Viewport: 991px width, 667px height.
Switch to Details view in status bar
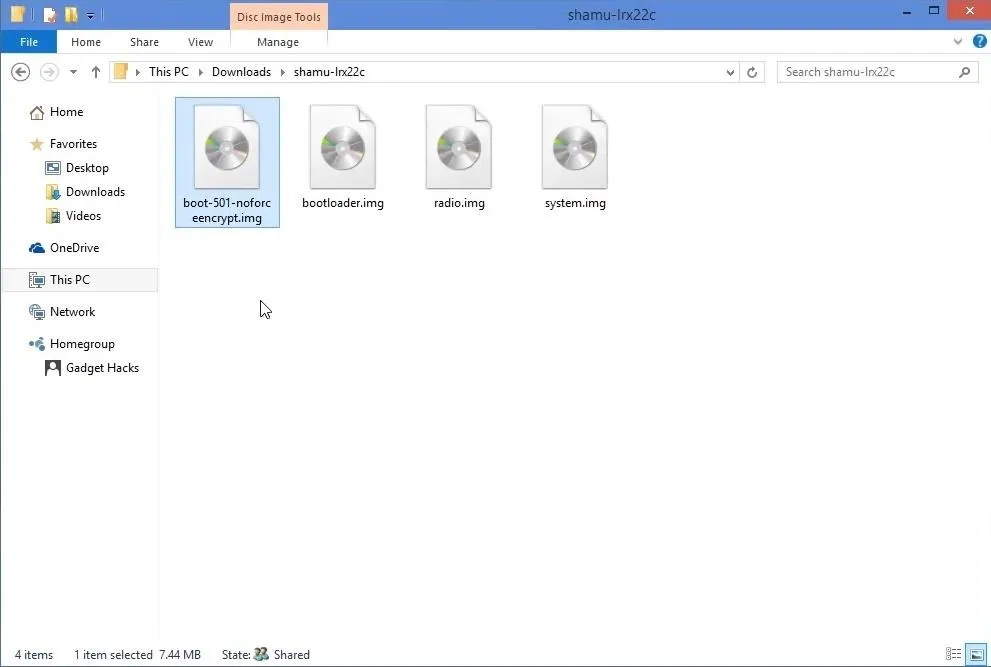[953, 654]
